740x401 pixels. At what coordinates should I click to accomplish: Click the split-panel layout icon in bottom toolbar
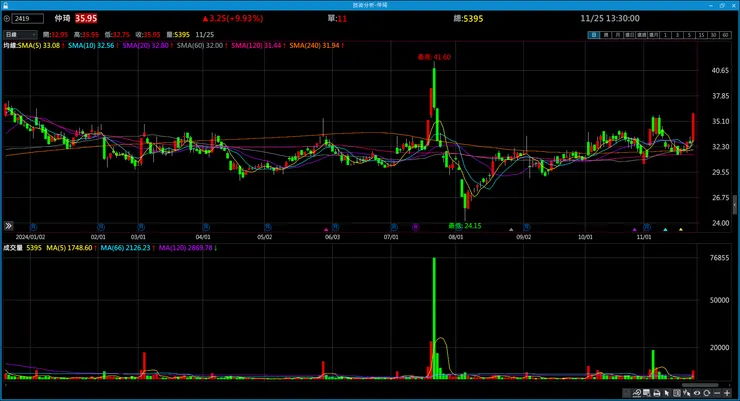677,393
